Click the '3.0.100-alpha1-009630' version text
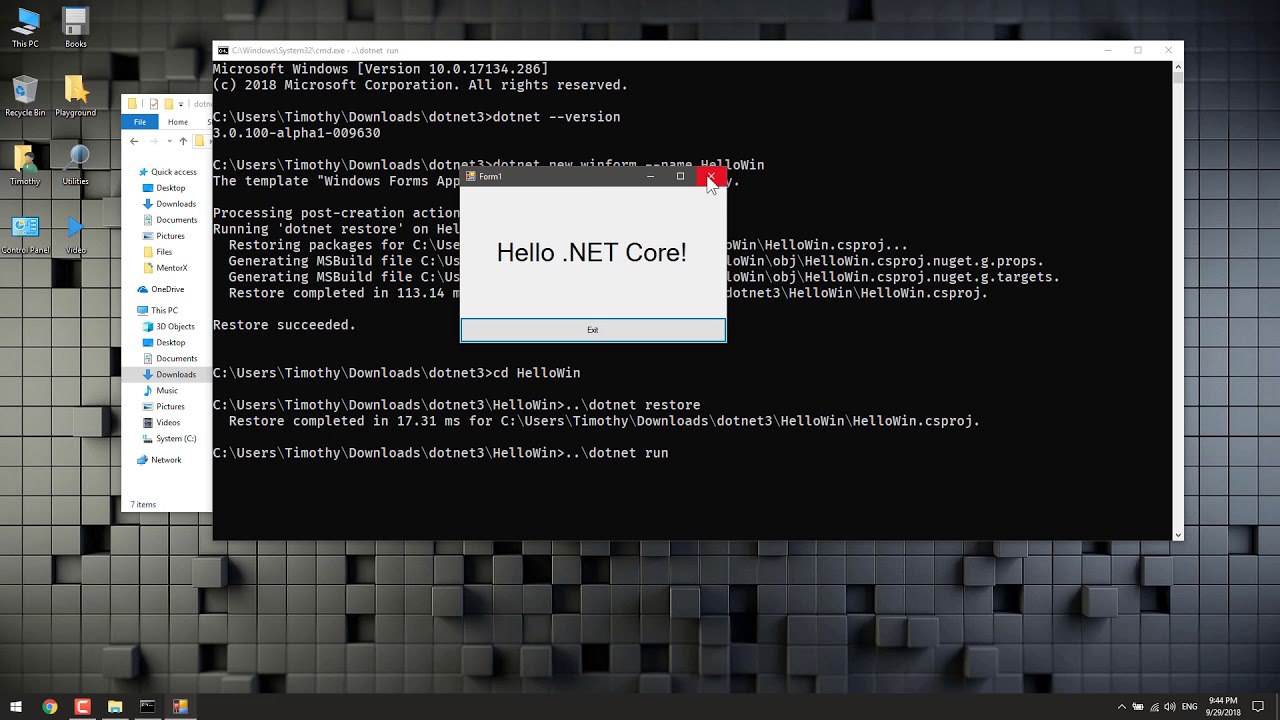 296,133
